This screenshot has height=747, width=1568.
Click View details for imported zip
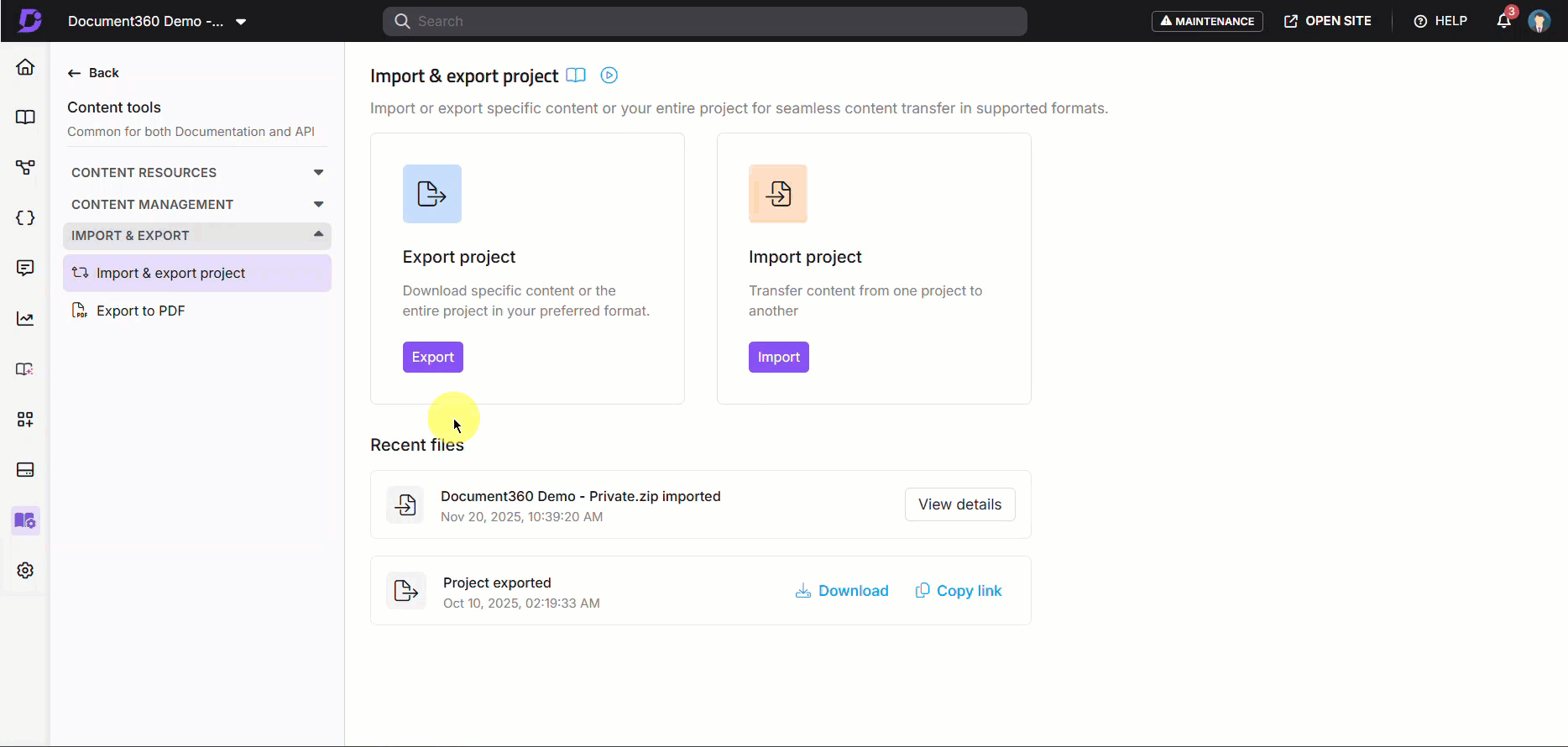point(959,504)
